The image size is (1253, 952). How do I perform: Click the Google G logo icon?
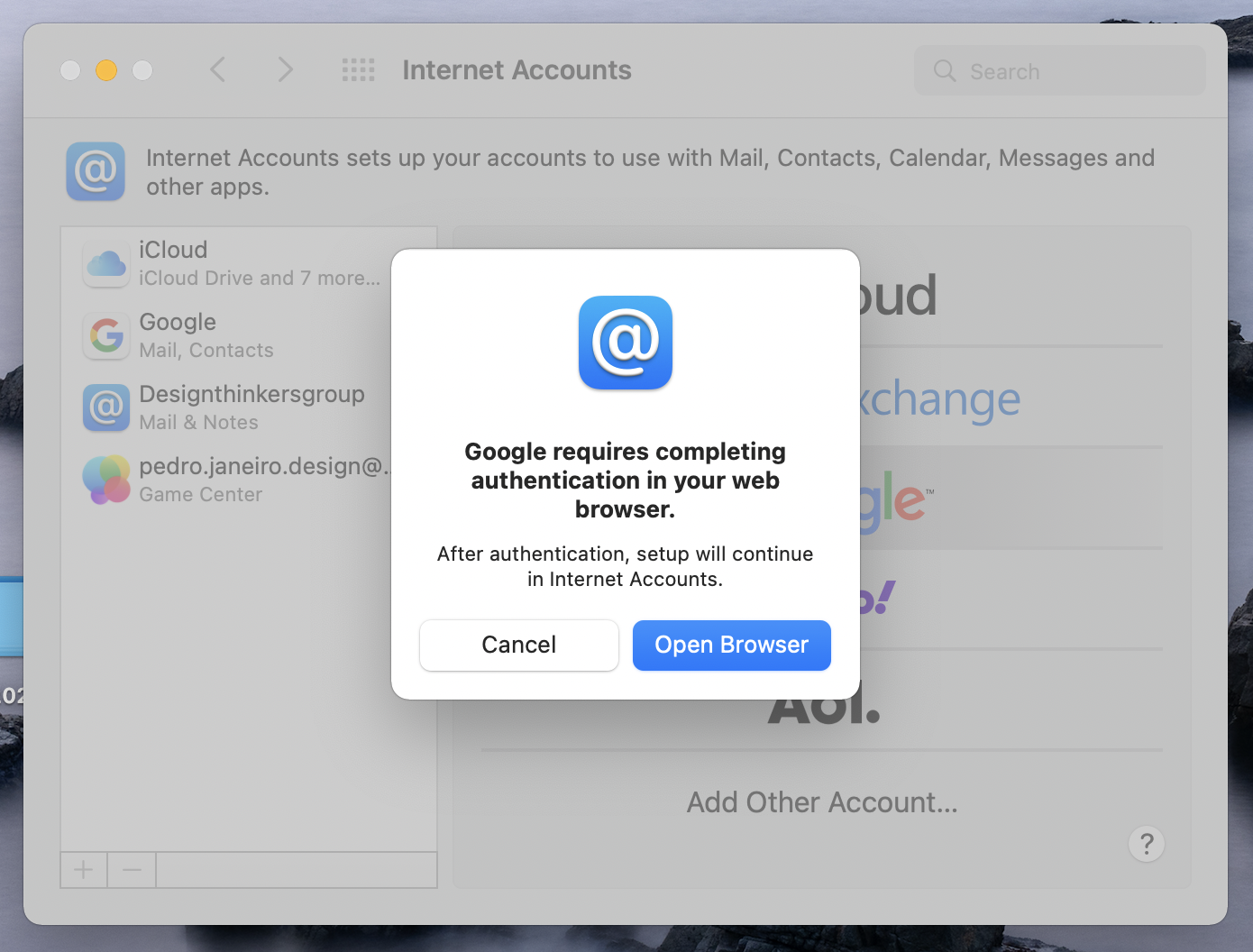click(x=106, y=335)
